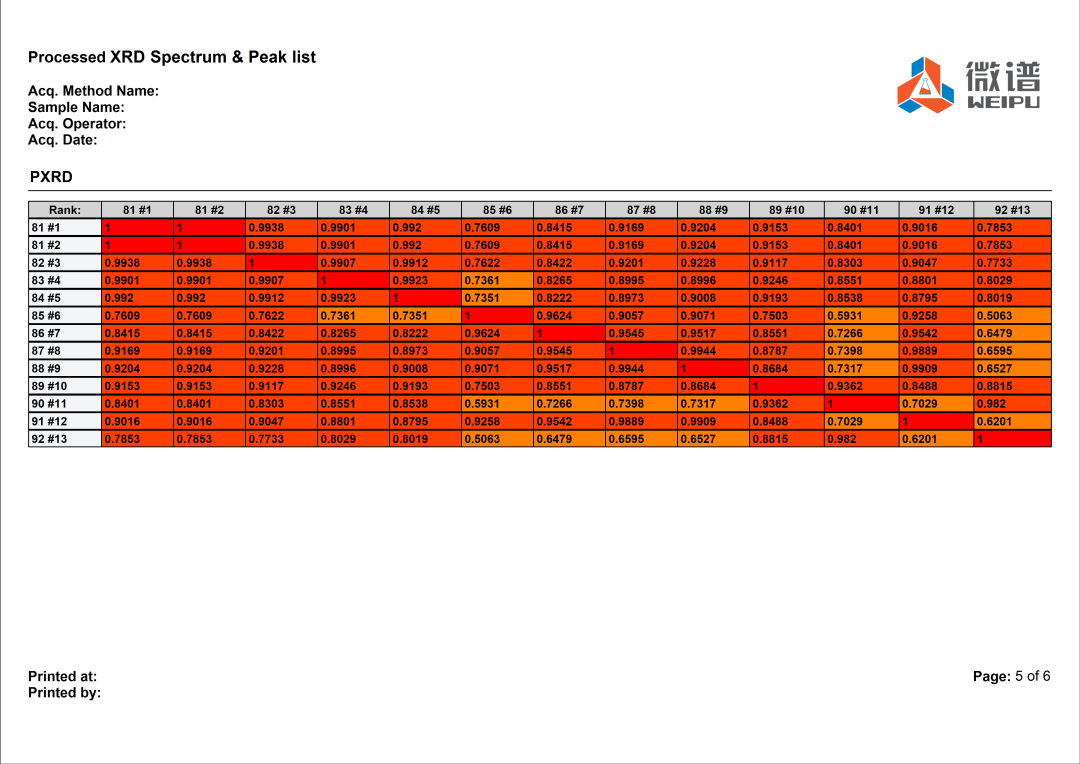This screenshot has height=764, width=1080.
Task: Click 0.7266 in row 86 #7
Action: [x=861, y=333]
